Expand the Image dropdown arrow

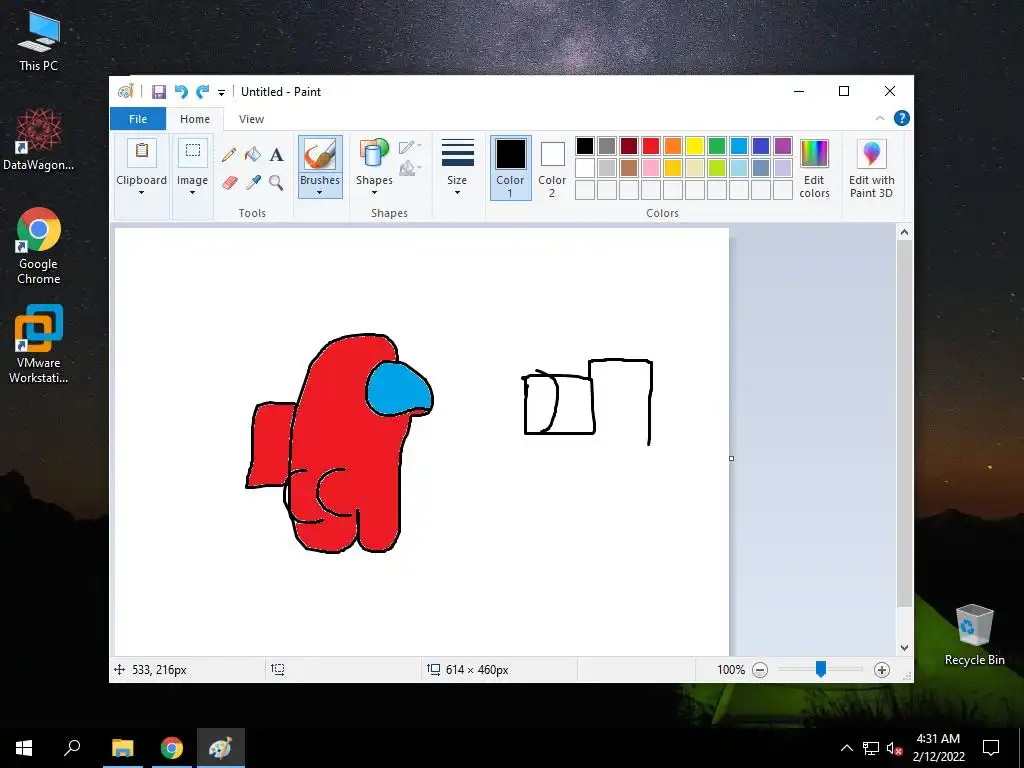(x=193, y=193)
